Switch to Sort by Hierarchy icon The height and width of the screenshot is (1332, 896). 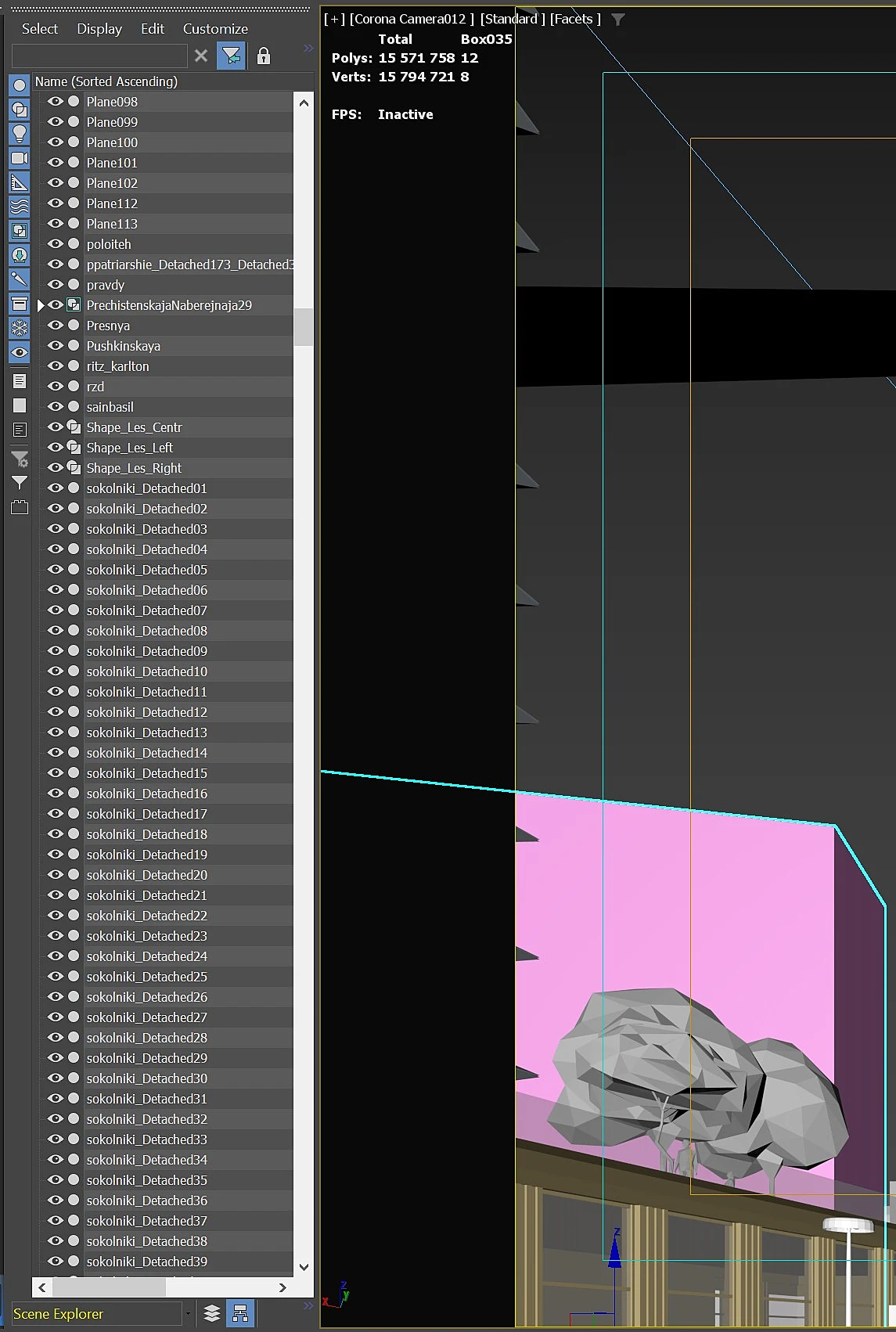pyautogui.click(x=240, y=1313)
